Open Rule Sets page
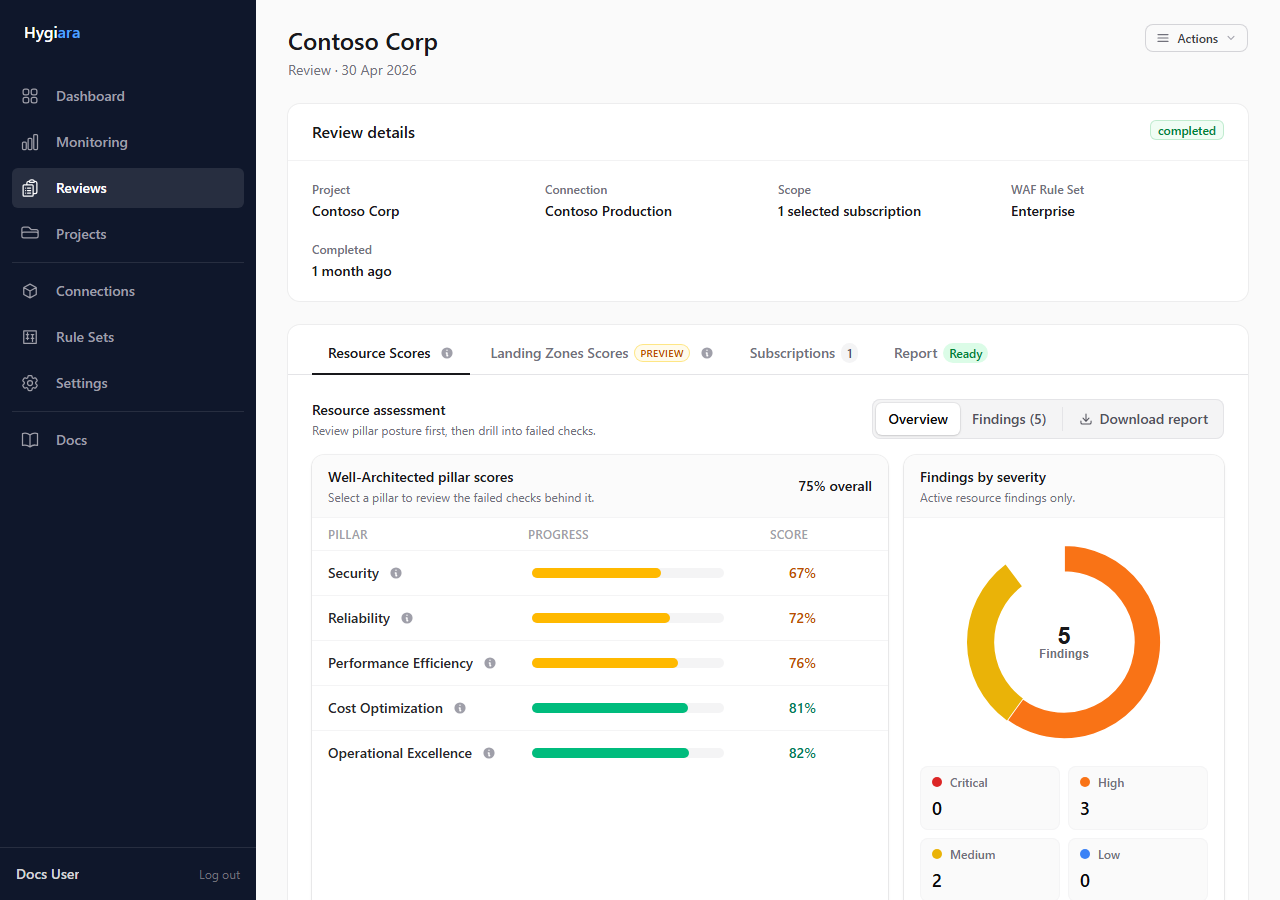 (128, 337)
